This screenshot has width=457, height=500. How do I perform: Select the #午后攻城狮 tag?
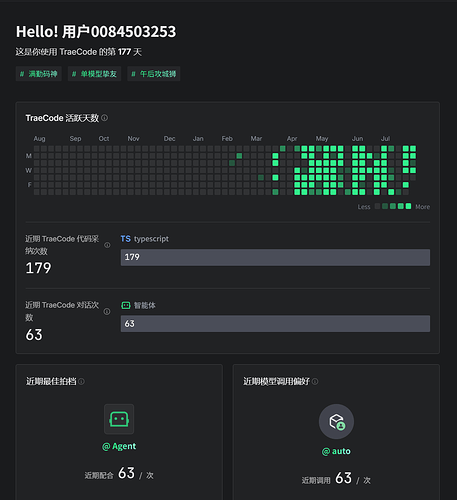(154, 74)
